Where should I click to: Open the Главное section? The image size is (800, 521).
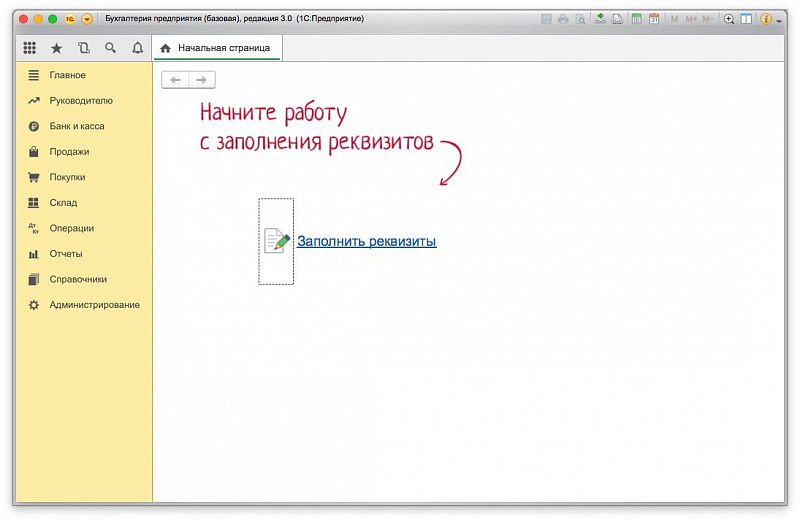click(x=67, y=75)
